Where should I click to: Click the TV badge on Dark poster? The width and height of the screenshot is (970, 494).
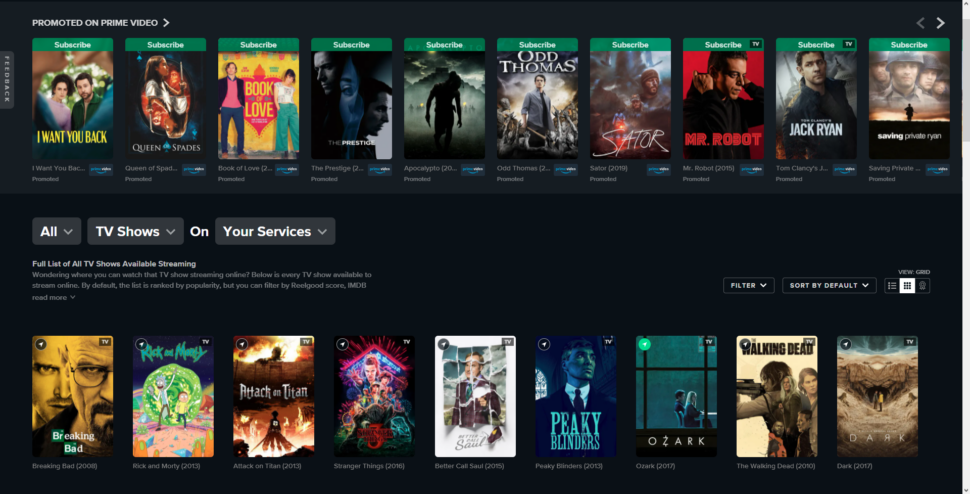pos(910,342)
